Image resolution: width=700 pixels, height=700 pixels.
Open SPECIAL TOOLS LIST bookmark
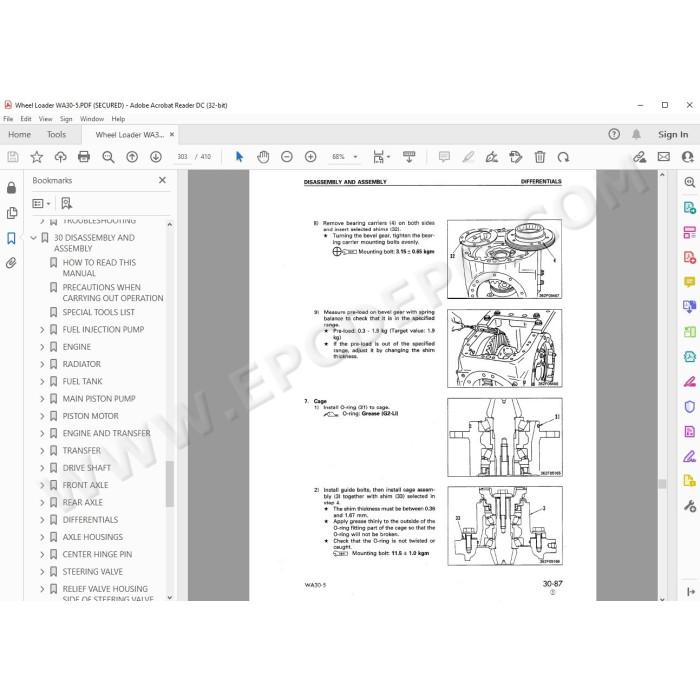click(x=99, y=312)
